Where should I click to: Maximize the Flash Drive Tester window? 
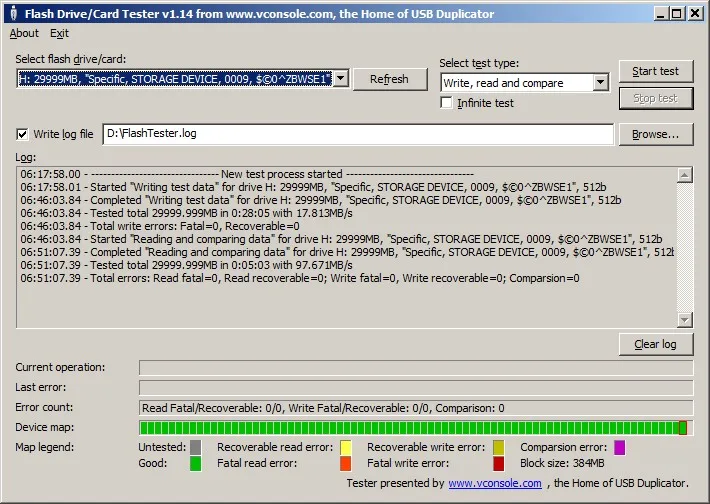(x=676, y=14)
